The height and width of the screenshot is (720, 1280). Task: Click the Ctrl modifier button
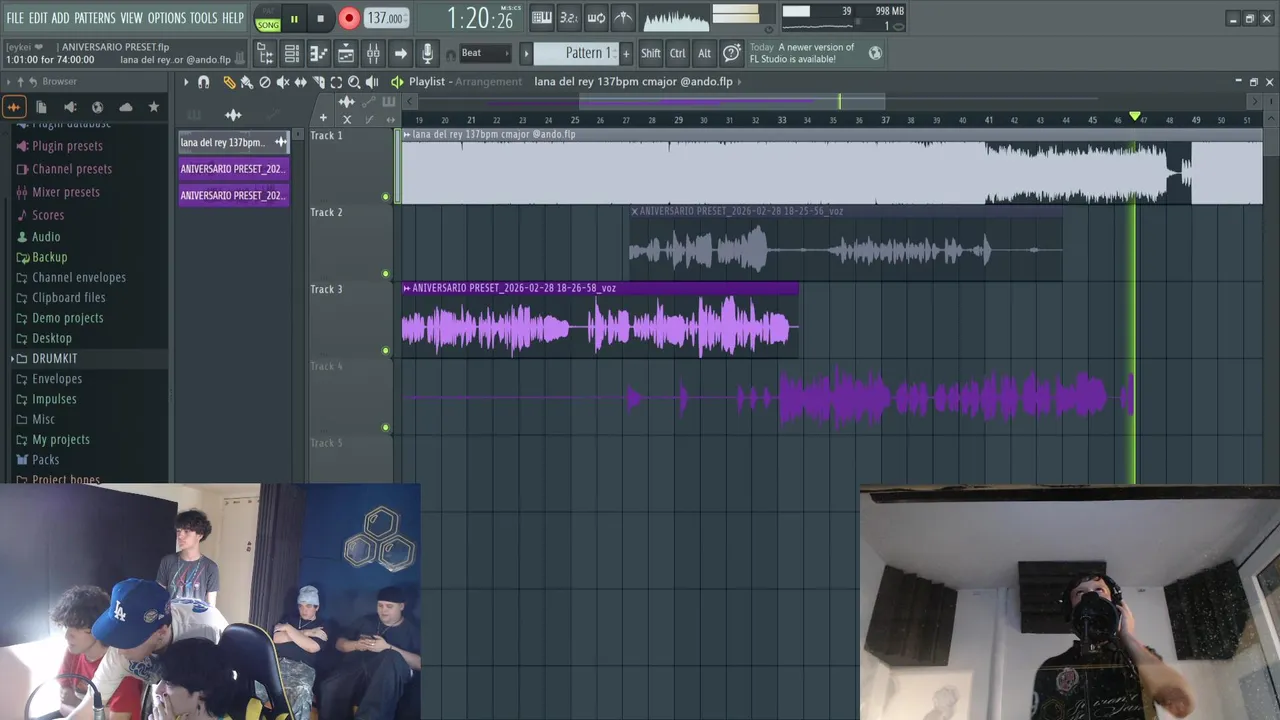pos(678,53)
